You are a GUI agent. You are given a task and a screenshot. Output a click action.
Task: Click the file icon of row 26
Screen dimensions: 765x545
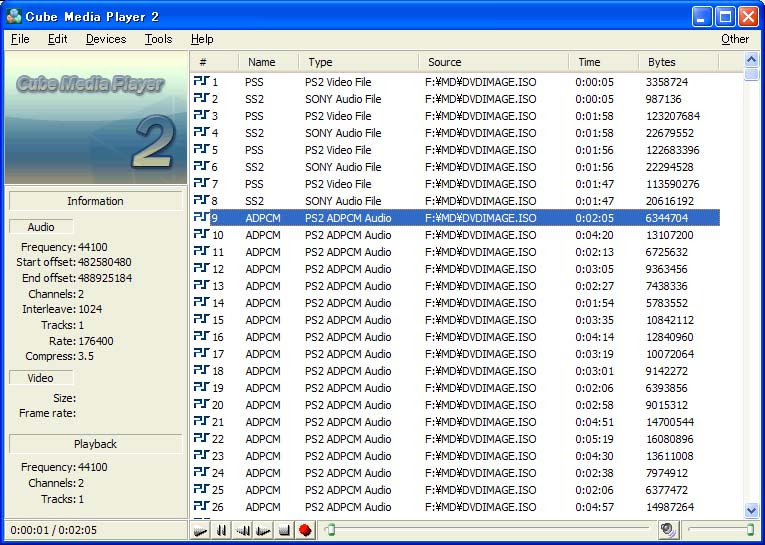(201, 505)
